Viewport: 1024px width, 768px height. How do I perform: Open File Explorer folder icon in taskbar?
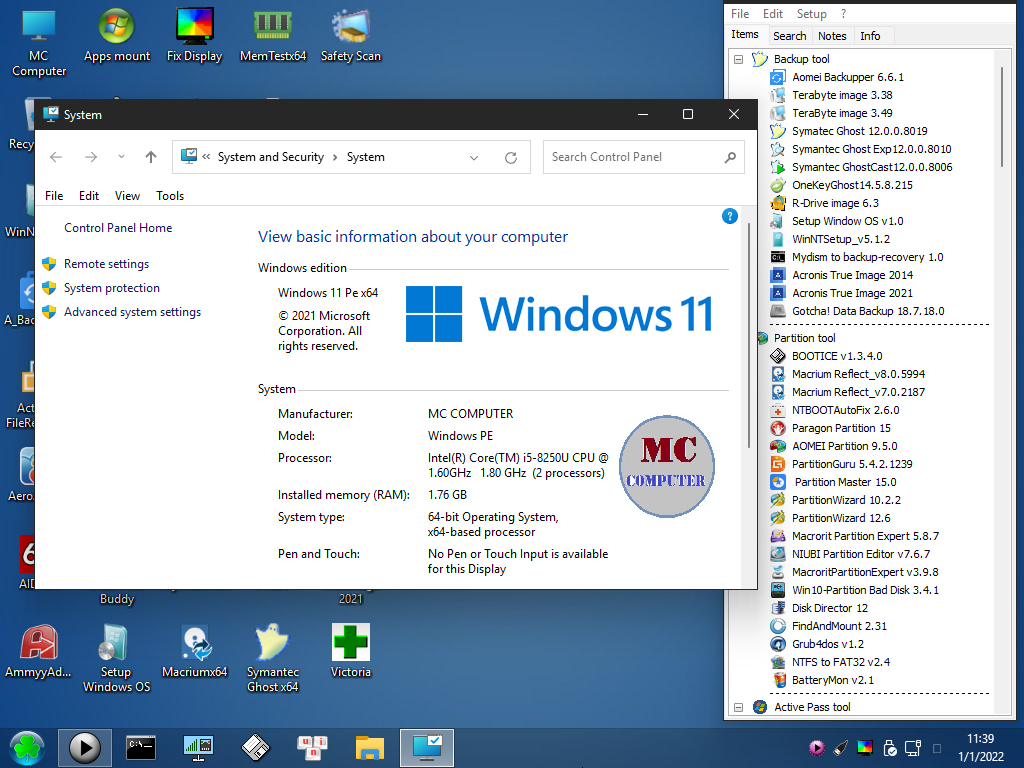(x=370, y=746)
